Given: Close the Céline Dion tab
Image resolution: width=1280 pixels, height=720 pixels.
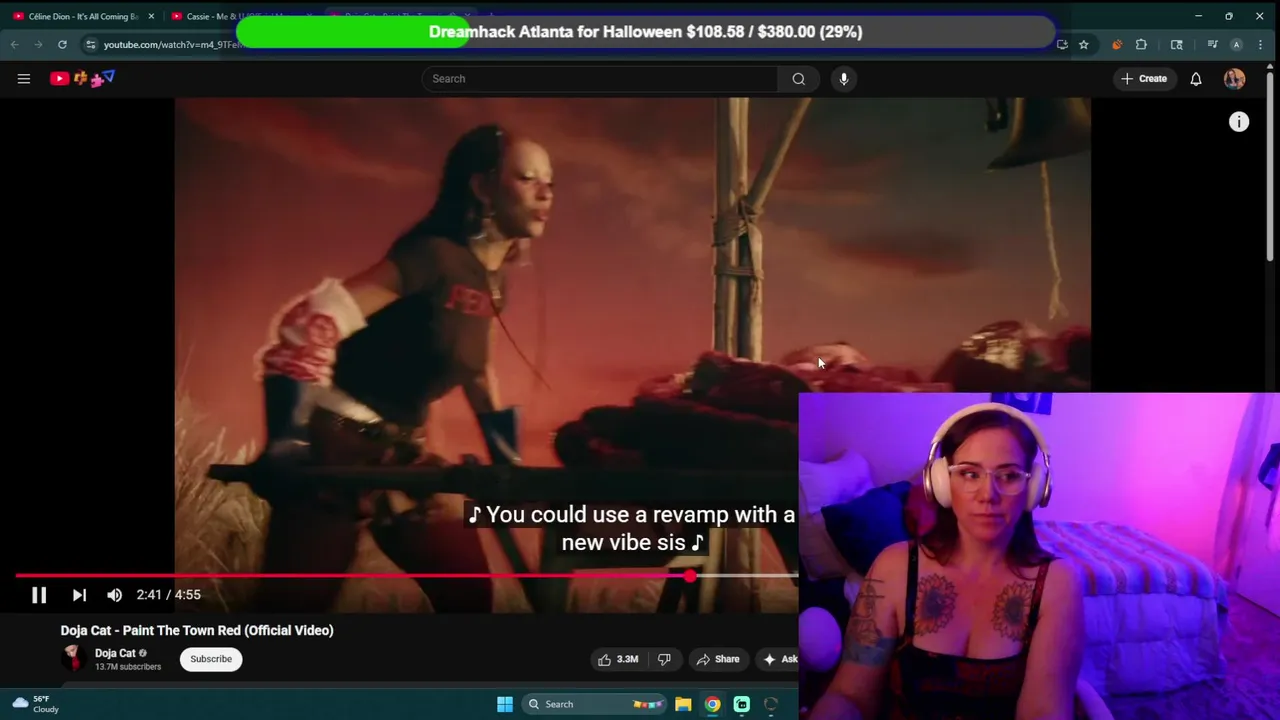Looking at the screenshot, I should click(151, 16).
